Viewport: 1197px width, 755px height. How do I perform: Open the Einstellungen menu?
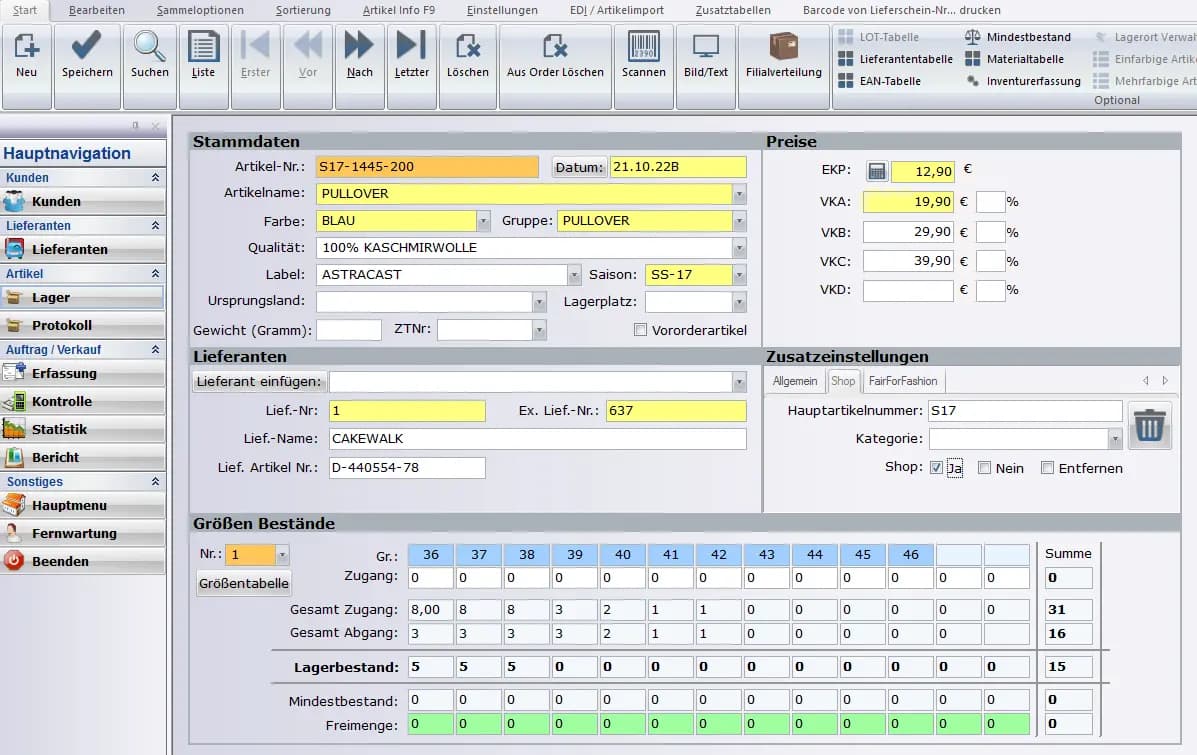click(501, 11)
